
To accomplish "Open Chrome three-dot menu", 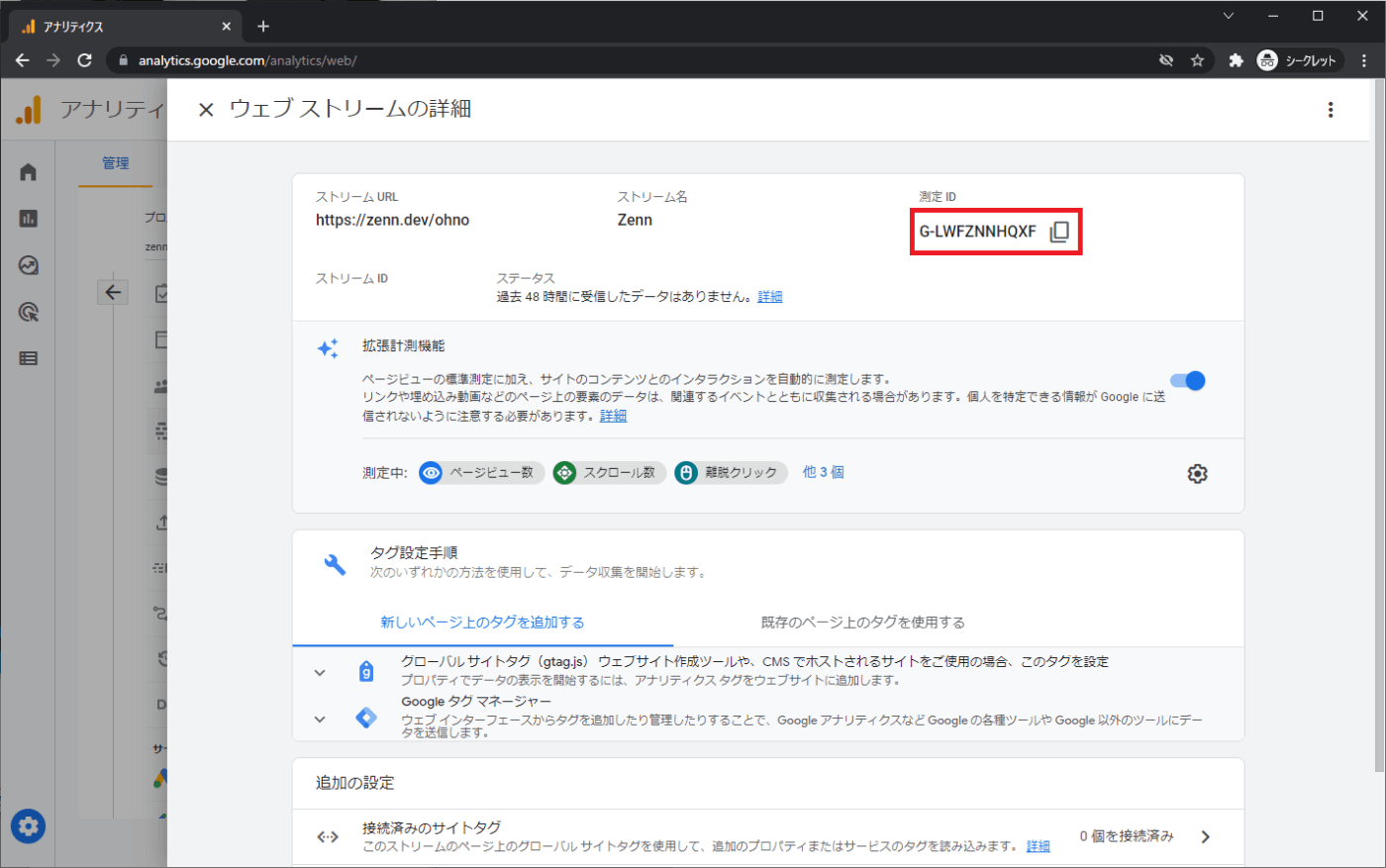I will 1364,60.
